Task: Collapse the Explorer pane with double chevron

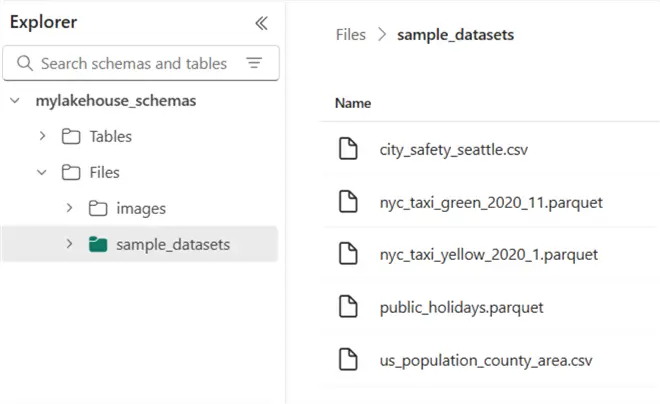Action: 261,23
